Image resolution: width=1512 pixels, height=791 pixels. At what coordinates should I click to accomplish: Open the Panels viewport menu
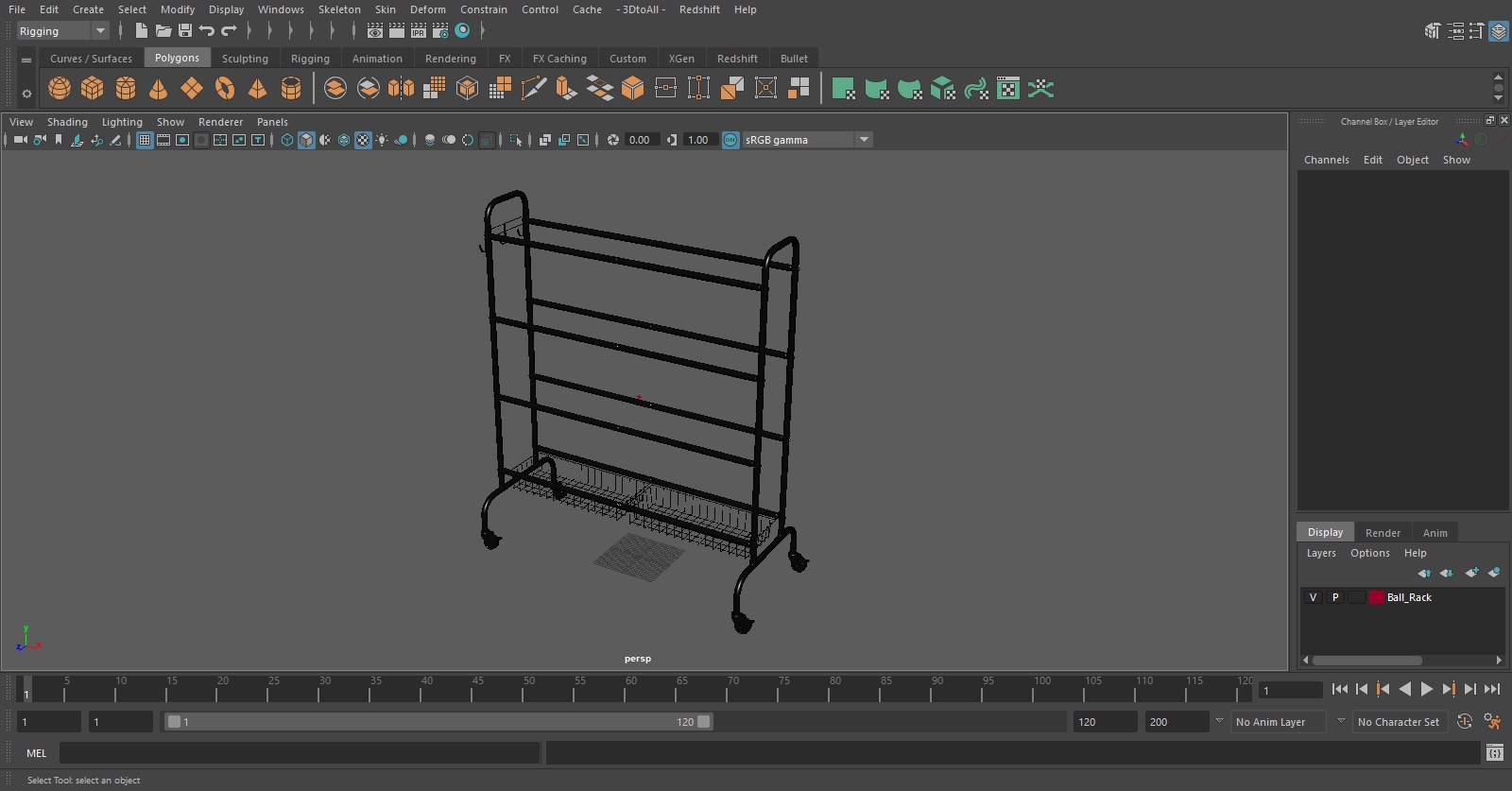click(x=272, y=122)
